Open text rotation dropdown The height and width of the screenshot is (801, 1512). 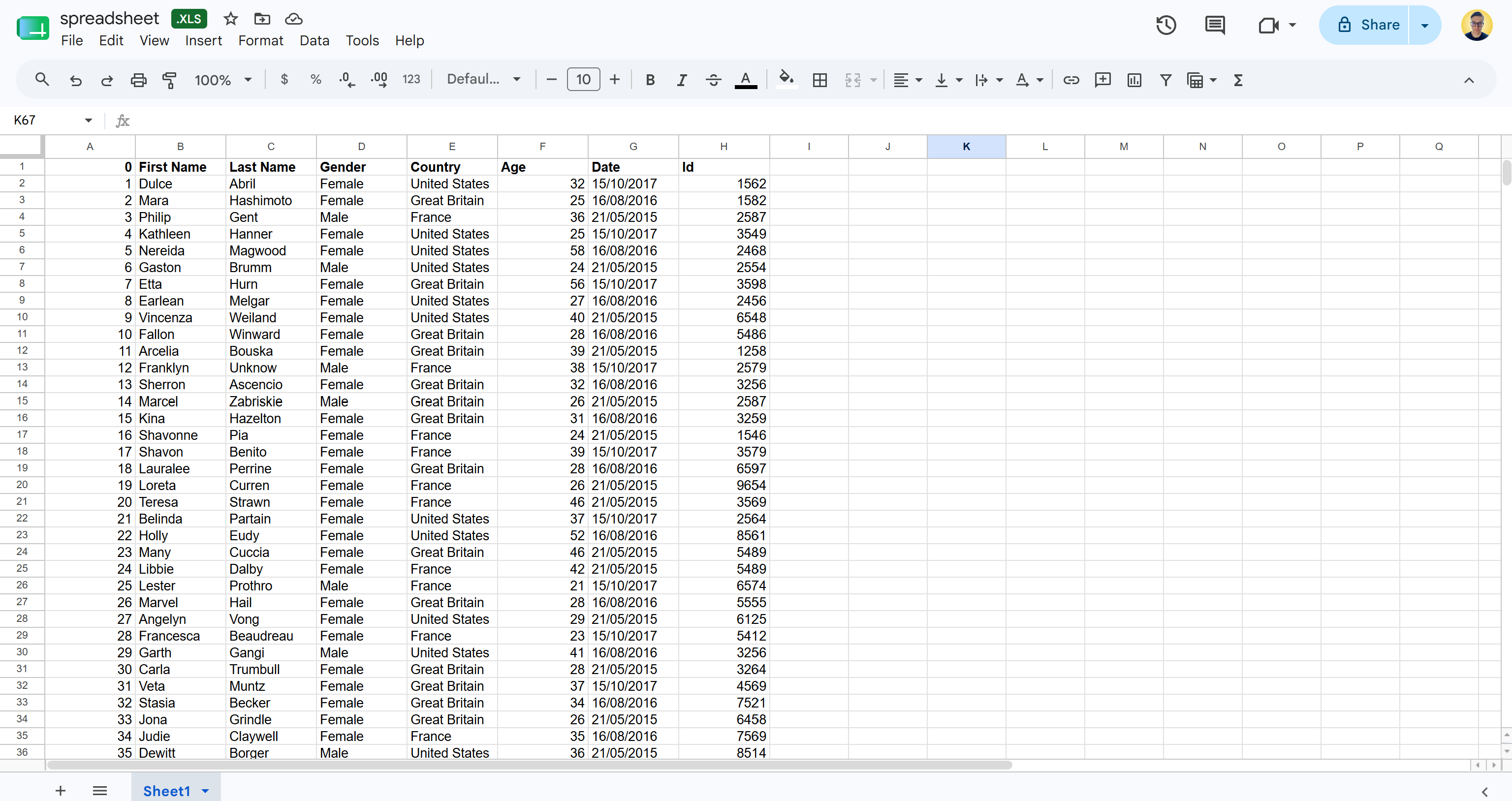[1030, 80]
